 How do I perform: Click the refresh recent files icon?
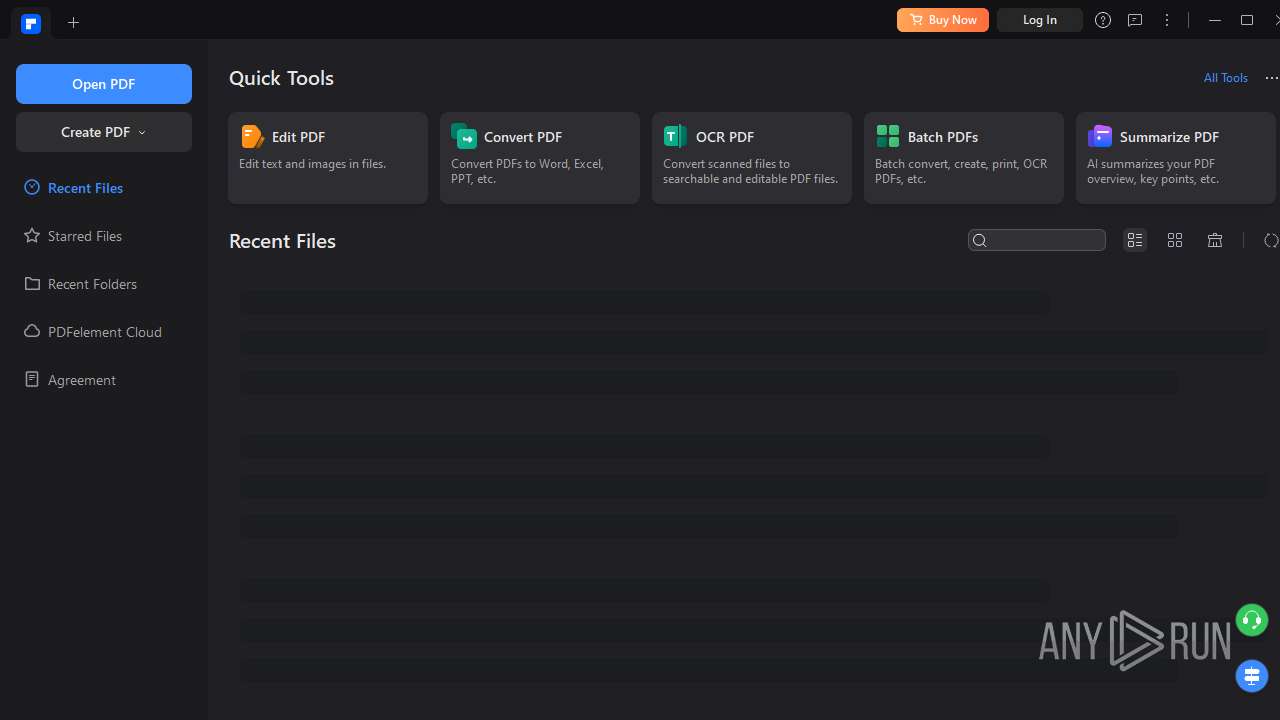[1271, 240]
